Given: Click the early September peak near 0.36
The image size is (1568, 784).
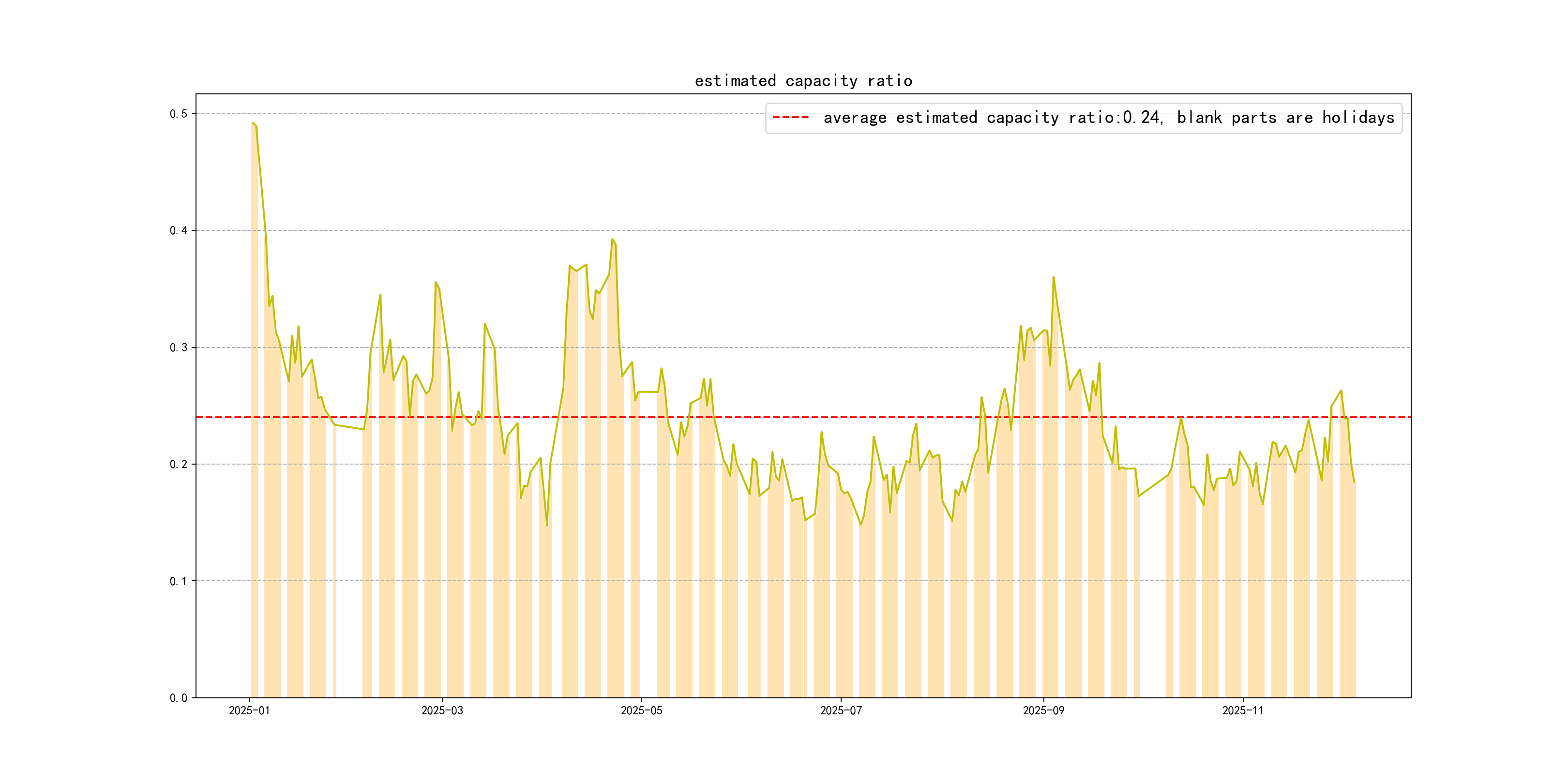Looking at the screenshot, I should pyautogui.click(x=1053, y=278).
